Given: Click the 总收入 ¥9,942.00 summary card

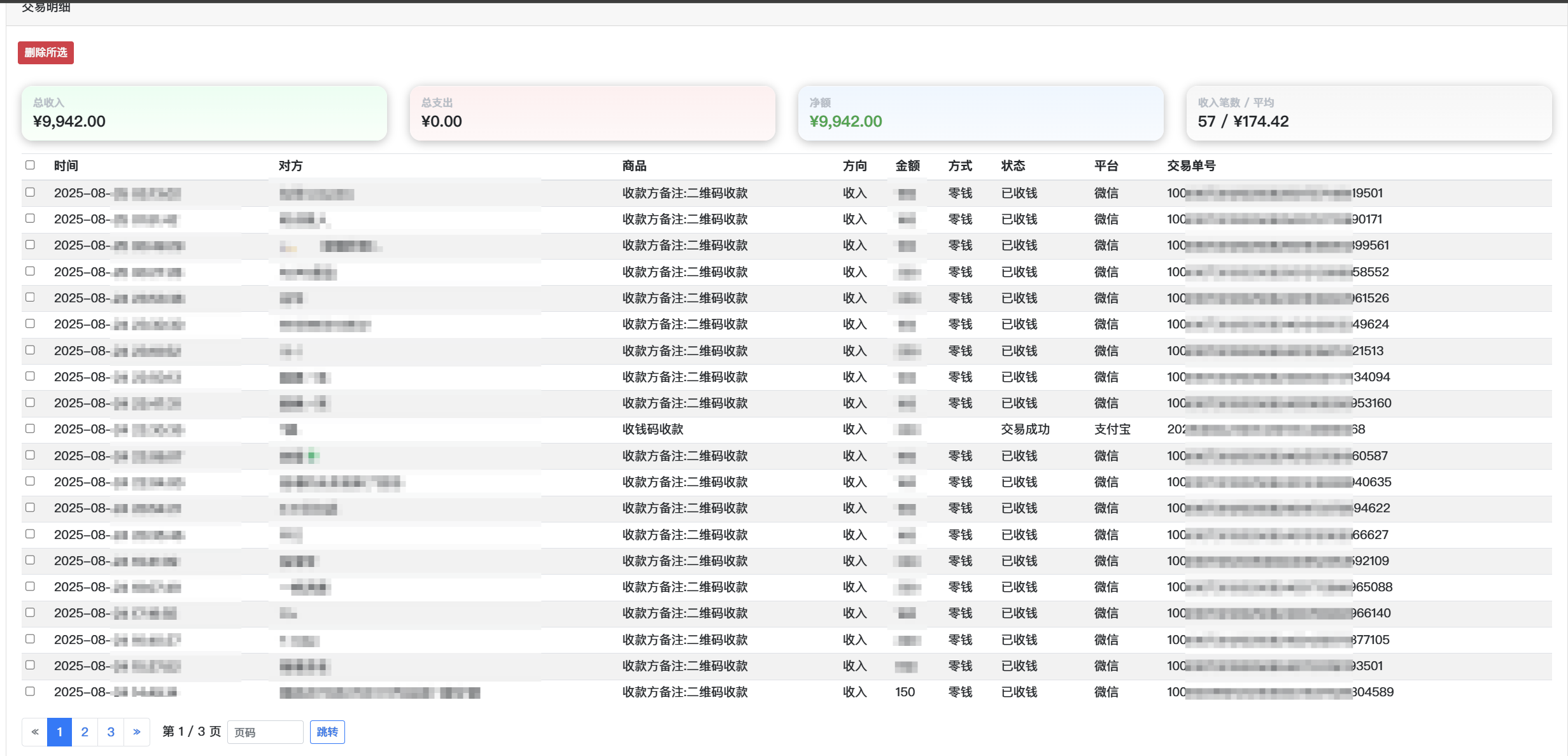Looking at the screenshot, I should click(x=204, y=113).
